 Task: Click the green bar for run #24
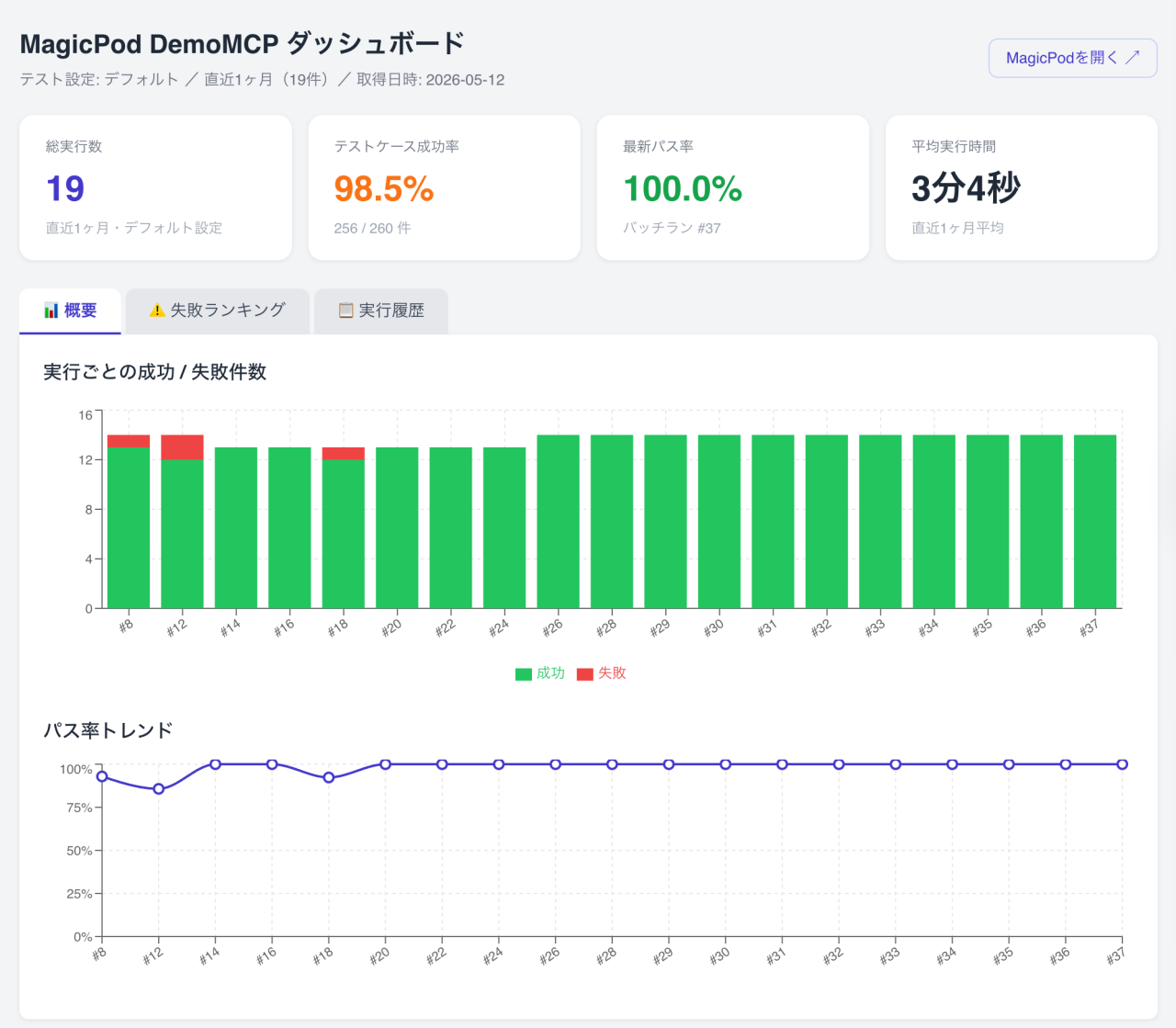[504, 527]
